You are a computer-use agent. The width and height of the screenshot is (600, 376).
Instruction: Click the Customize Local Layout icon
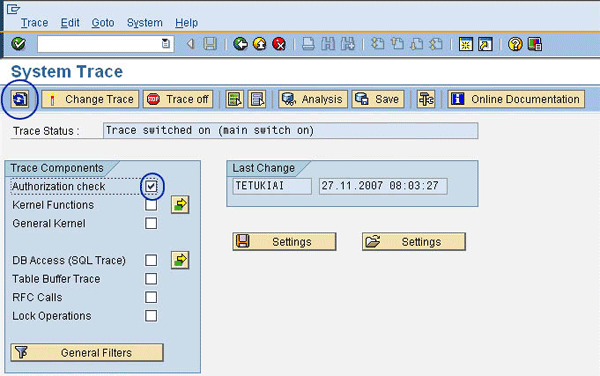[x=535, y=44]
